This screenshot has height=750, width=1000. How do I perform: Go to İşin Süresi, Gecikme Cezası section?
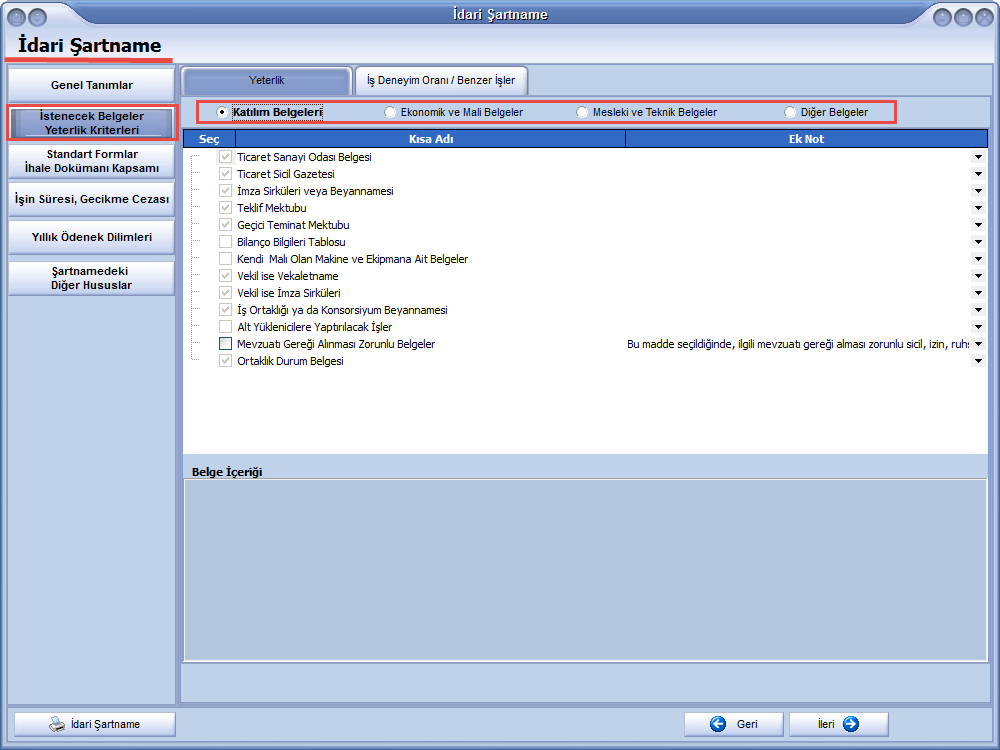(x=91, y=199)
